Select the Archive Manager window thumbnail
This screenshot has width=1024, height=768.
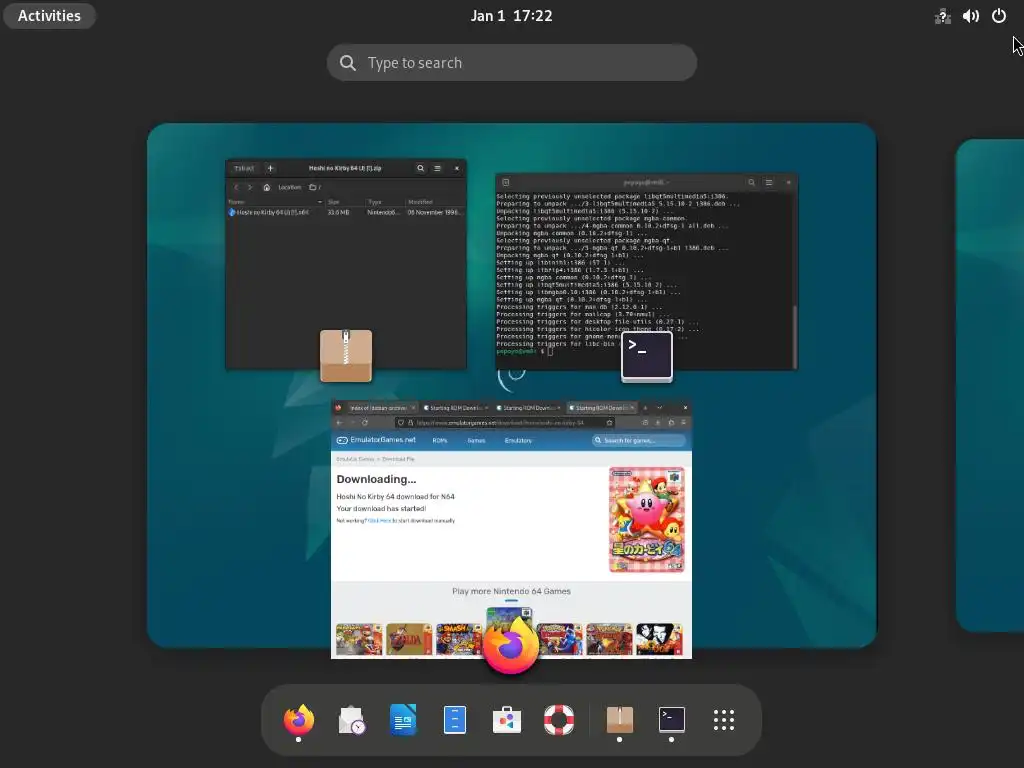(x=346, y=264)
